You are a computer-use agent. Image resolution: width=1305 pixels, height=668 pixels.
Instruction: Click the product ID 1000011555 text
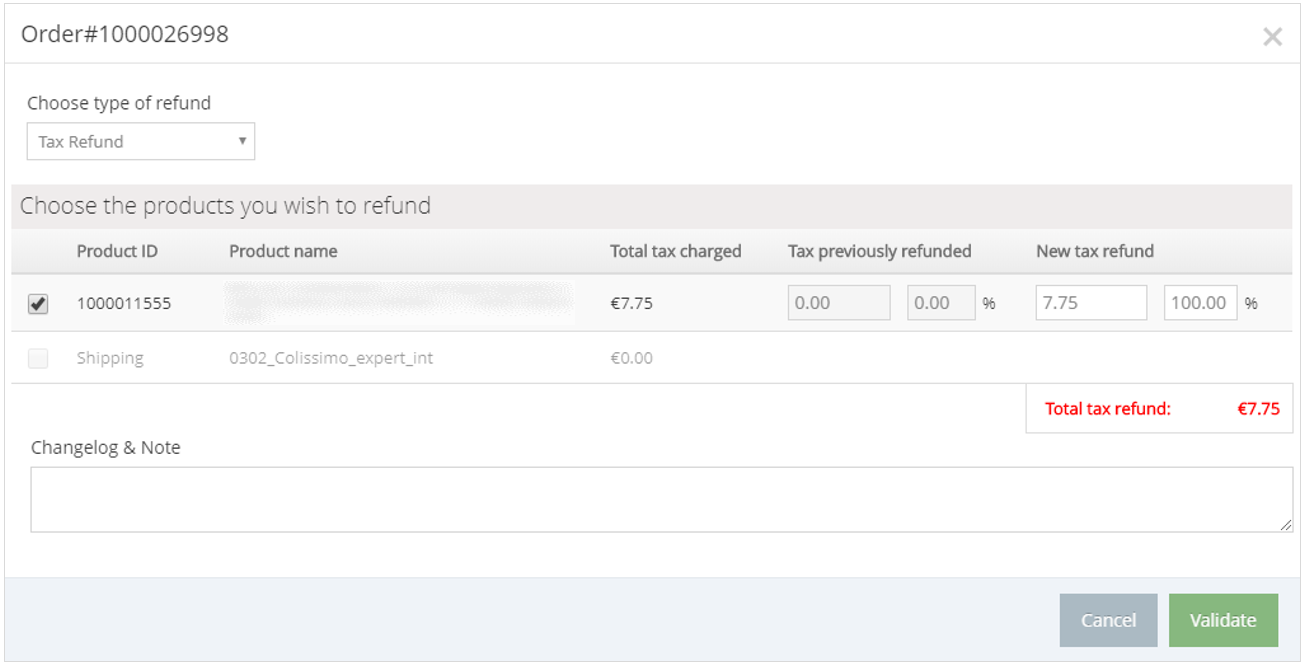[x=123, y=304]
